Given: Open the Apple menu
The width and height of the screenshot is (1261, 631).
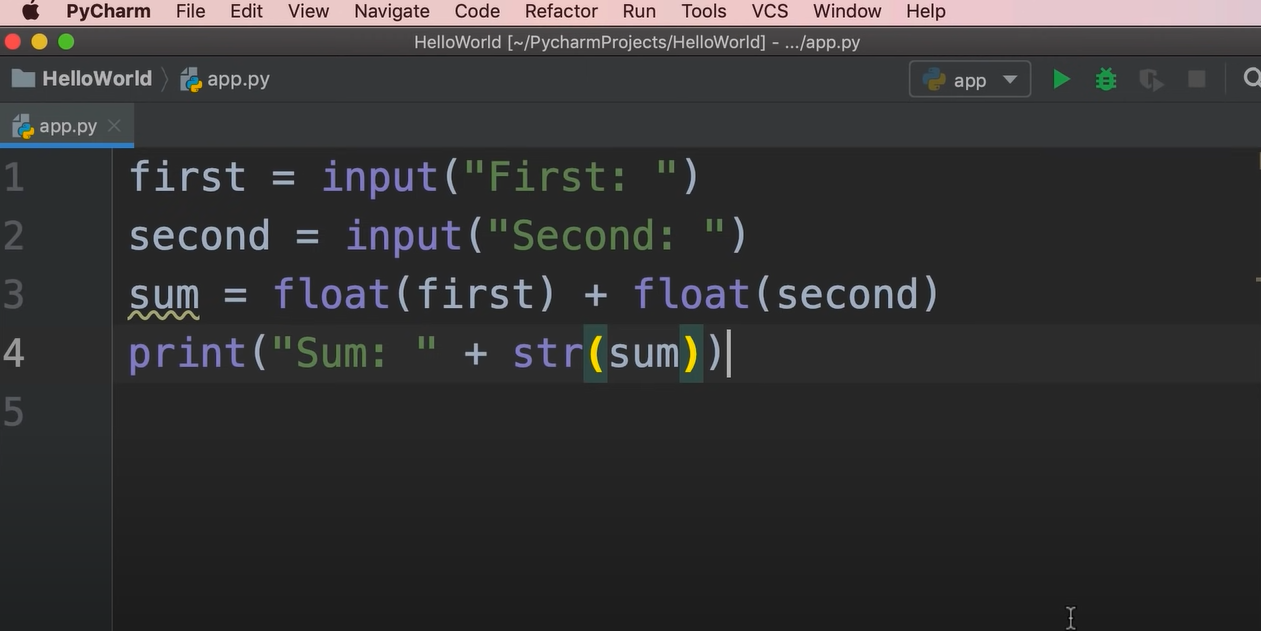Looking at the screenshot, I should coord(30,11).
